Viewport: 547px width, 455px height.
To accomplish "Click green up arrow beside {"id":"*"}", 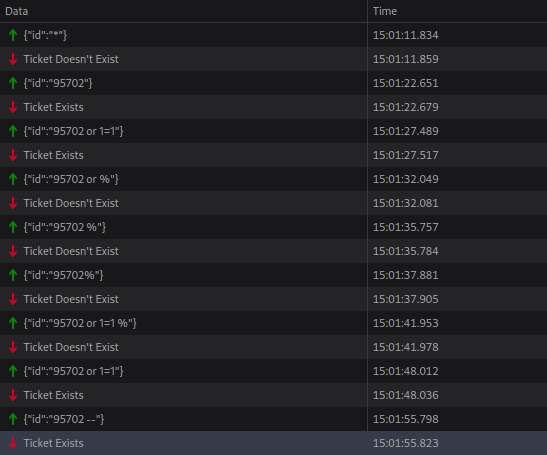I will 13,35.
